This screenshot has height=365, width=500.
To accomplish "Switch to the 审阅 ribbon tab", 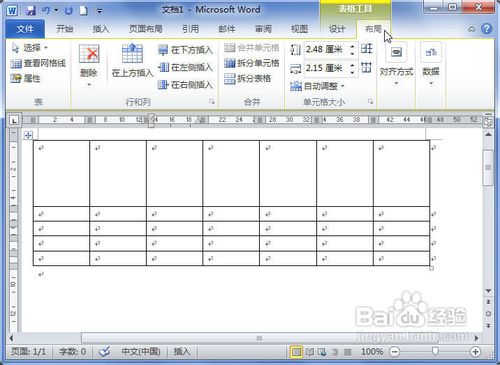I will [x=263, y=29].
